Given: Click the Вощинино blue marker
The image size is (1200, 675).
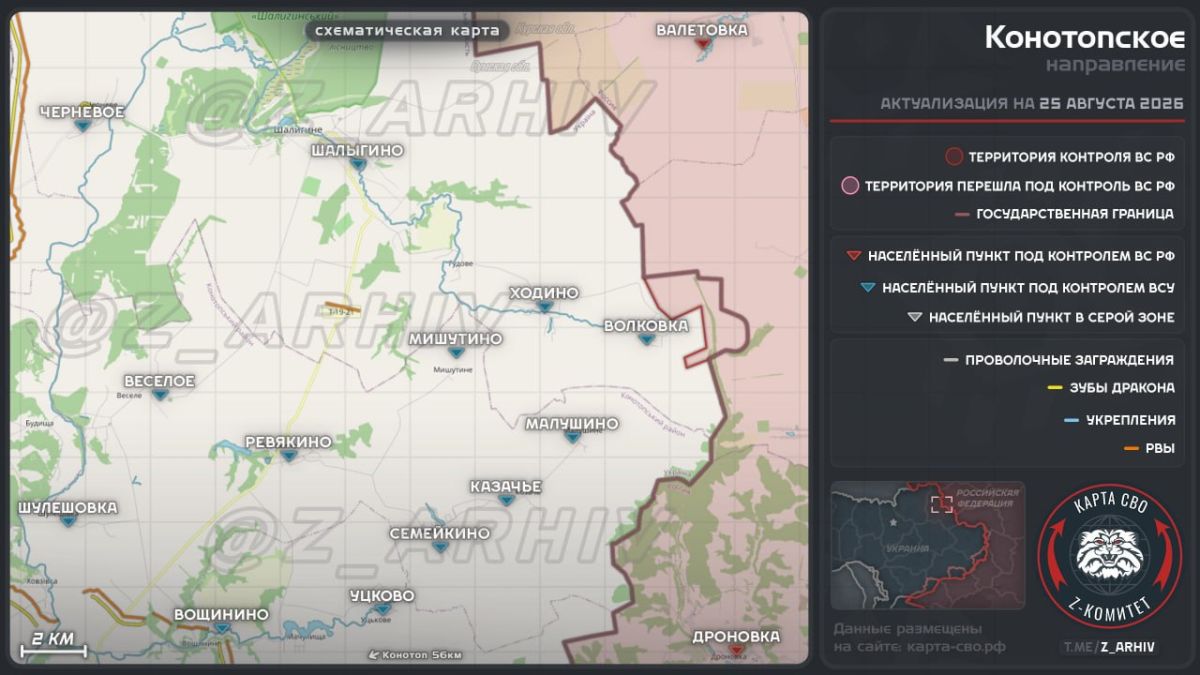Looking at the screenshot, I should click(221, 628).
